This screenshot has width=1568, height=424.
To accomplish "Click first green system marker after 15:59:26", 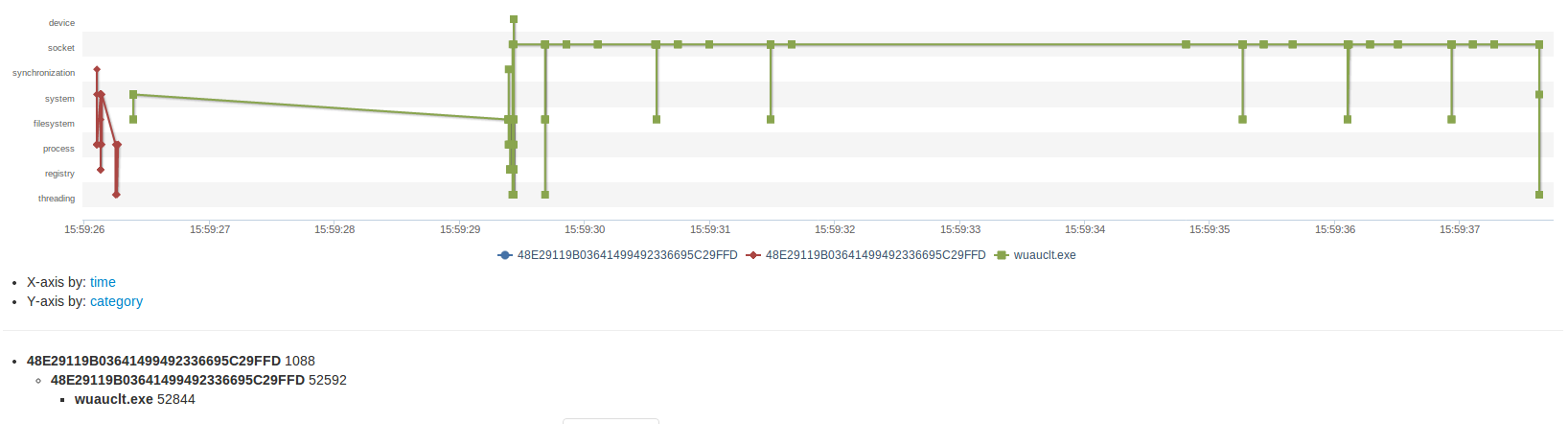I will click(133, 95).
